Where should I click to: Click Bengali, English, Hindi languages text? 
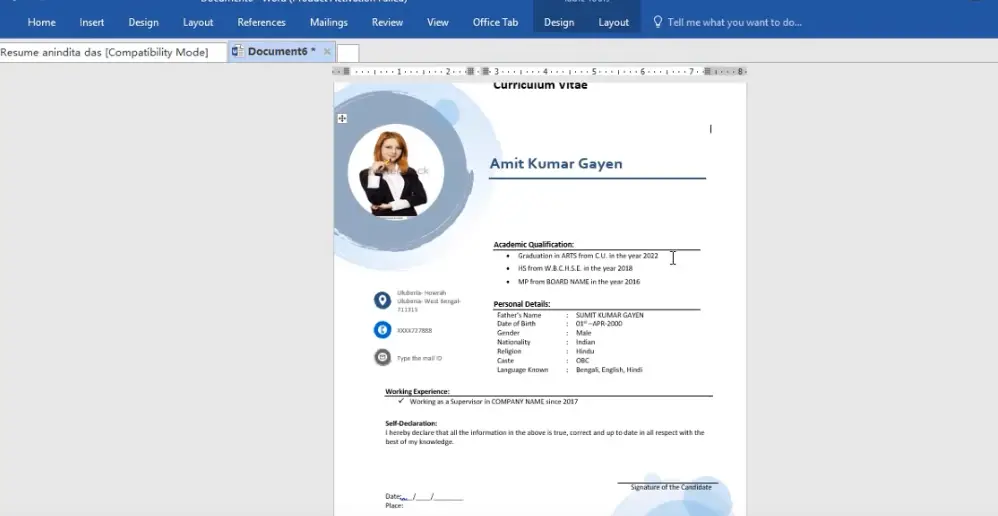(x=609, y=370)
